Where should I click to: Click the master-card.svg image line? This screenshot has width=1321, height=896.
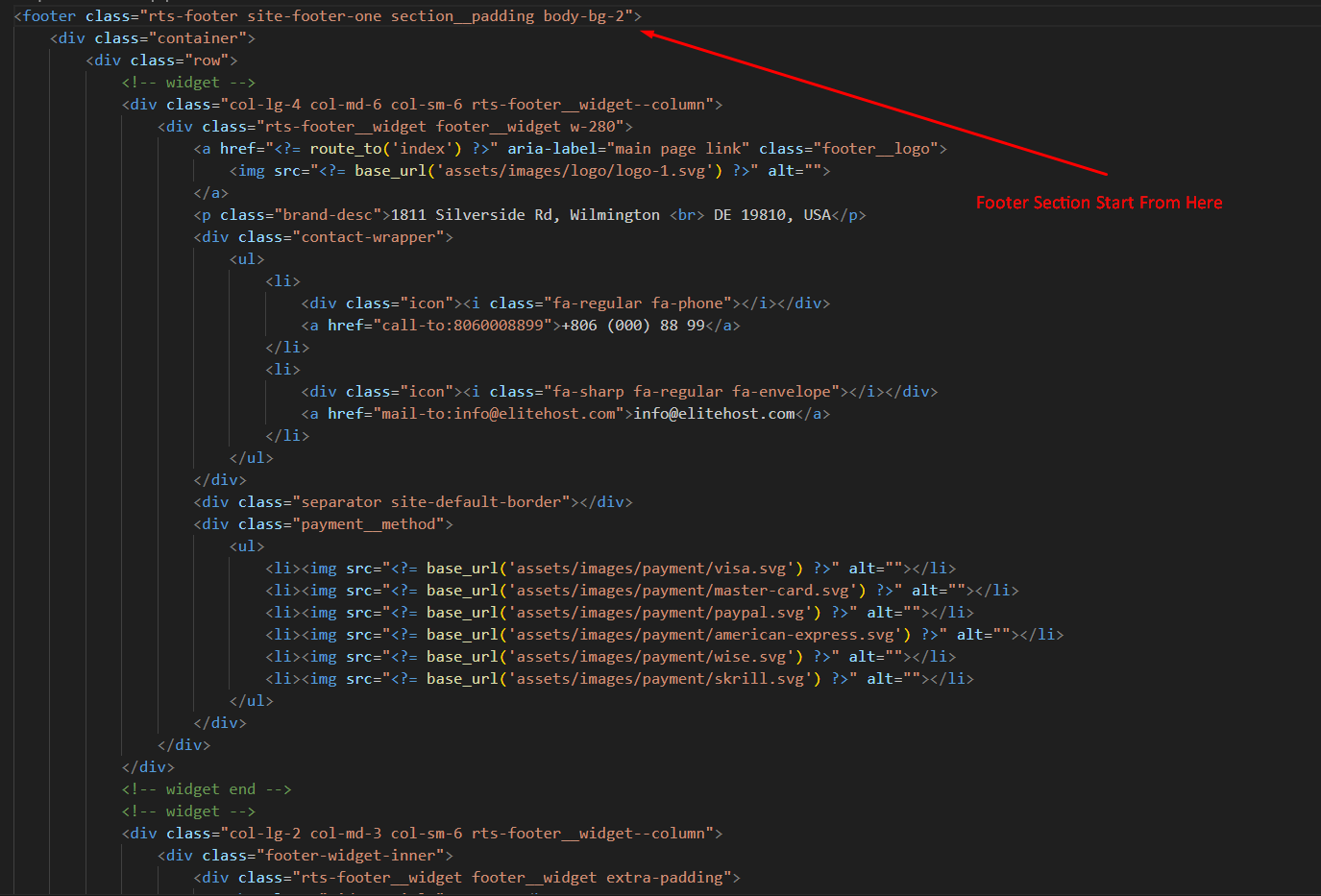[642, 591]
